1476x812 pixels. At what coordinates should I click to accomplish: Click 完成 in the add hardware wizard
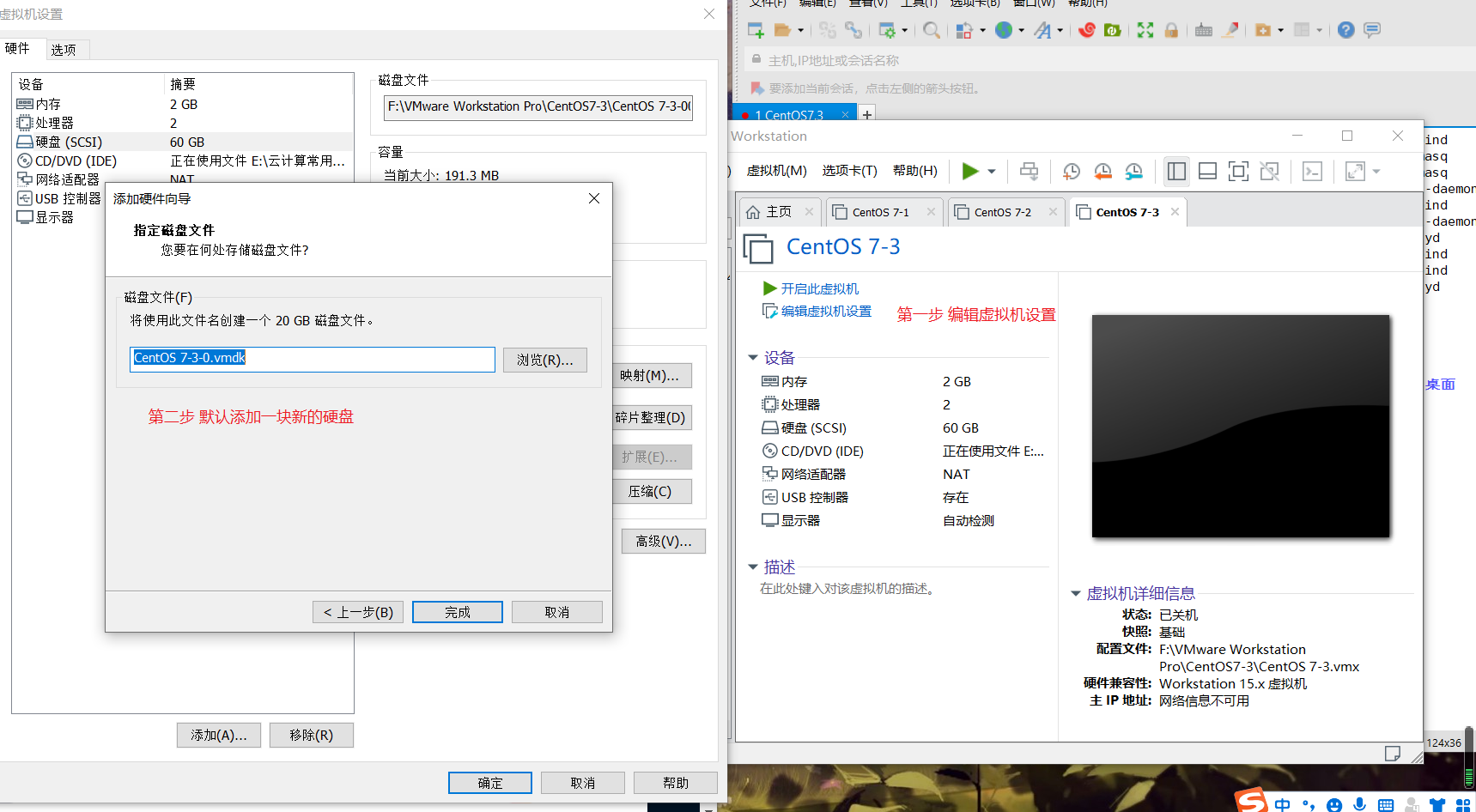(458, 612)
